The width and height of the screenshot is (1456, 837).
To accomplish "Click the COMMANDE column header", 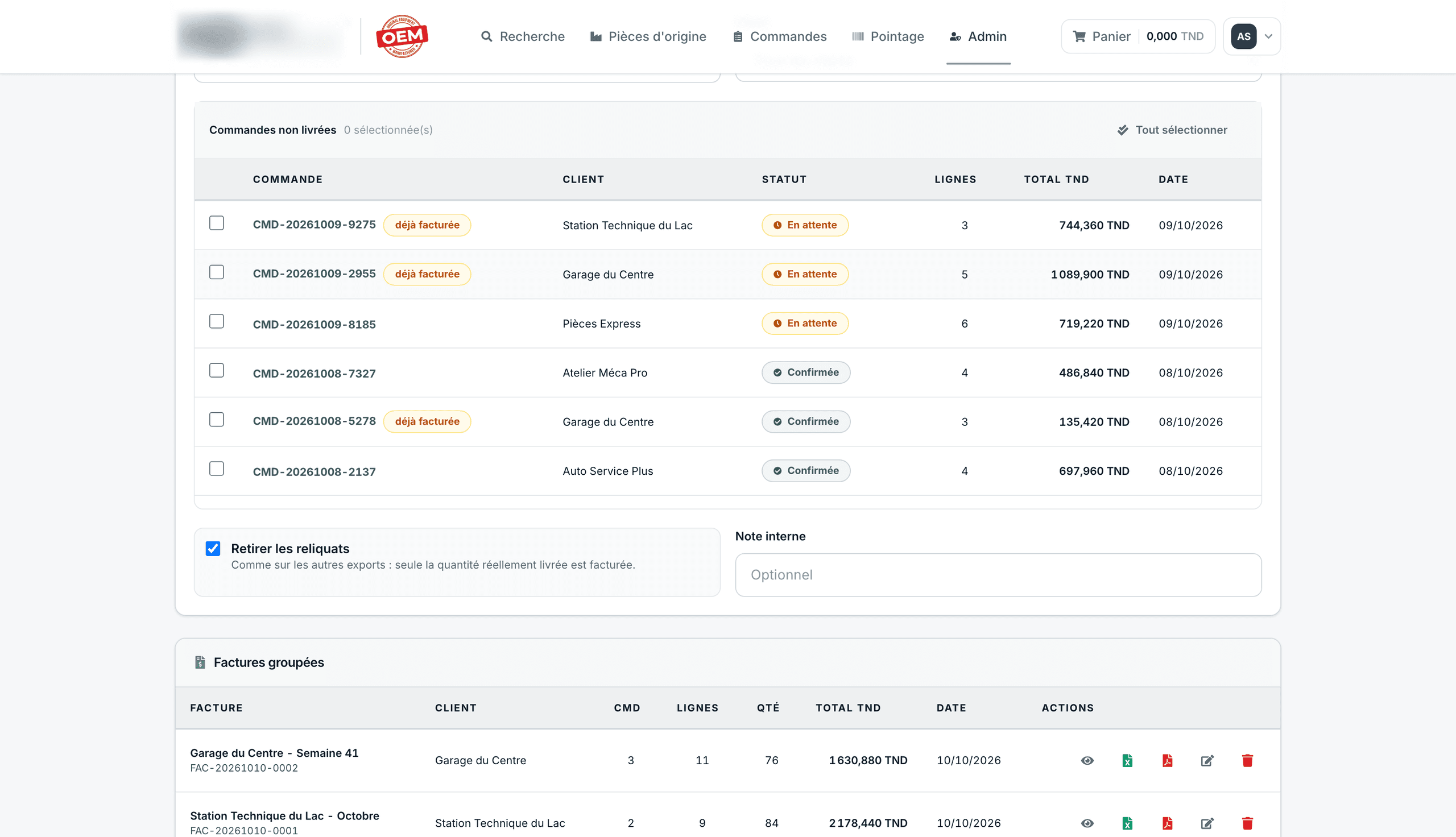I will (287, 179).
